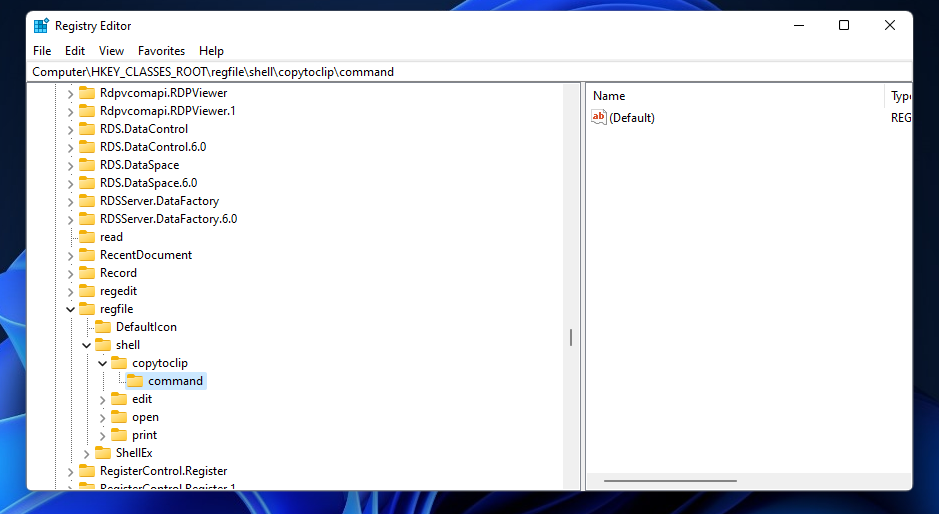Select the copytoclip key label

tap(160, 363)
